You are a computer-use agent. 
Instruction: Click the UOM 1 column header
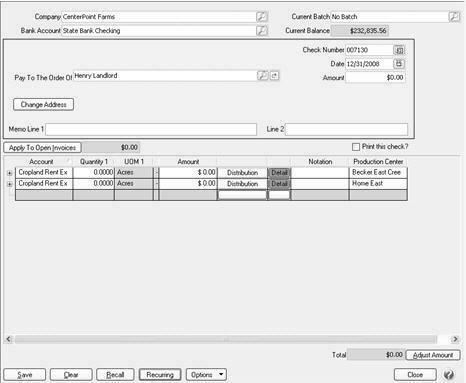(x=134, y=162)
